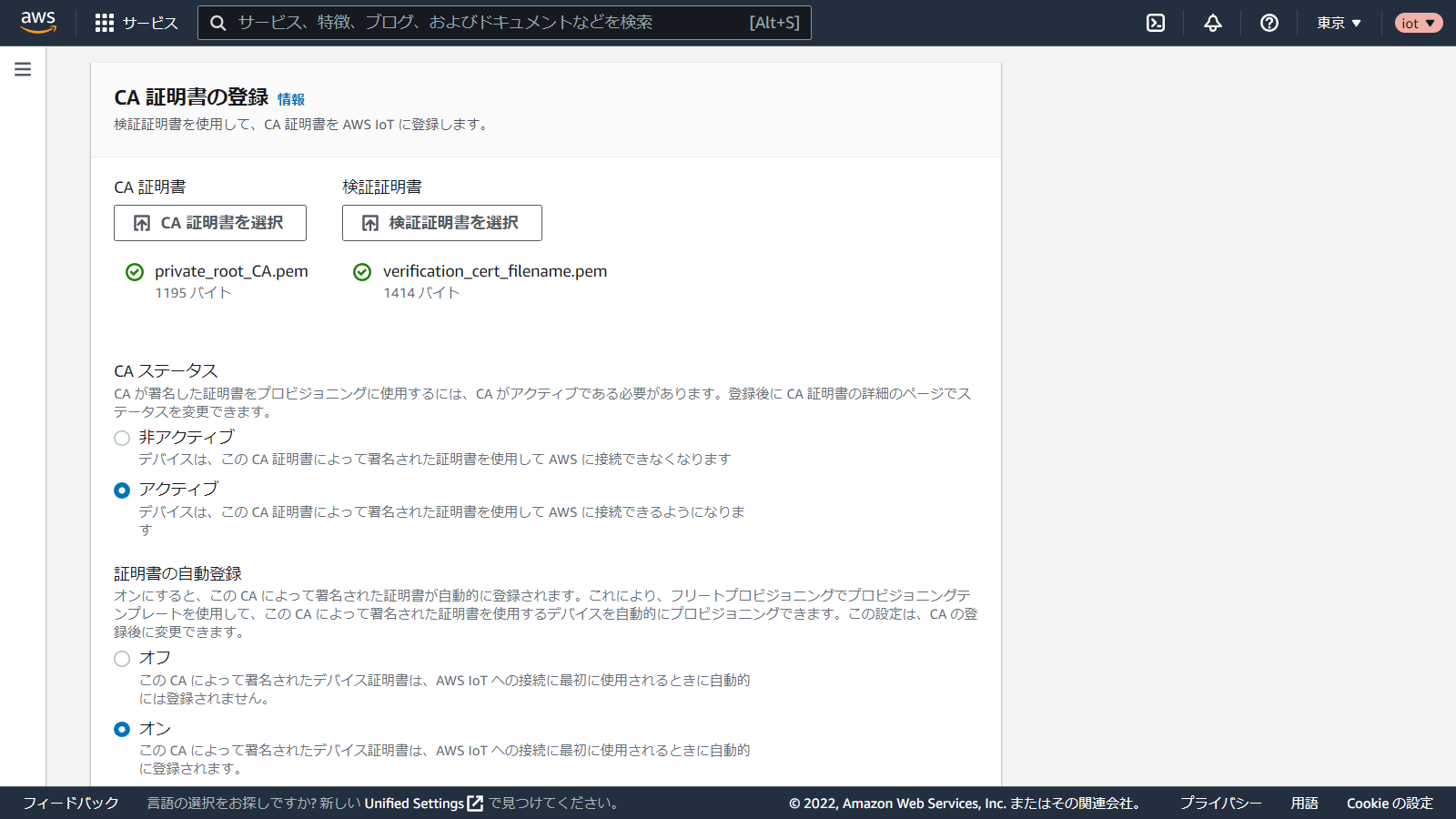Screen dimensions: 1456x819
Task: Click the green check beside verification_cert_filename.pem
Action: [362, 272]
